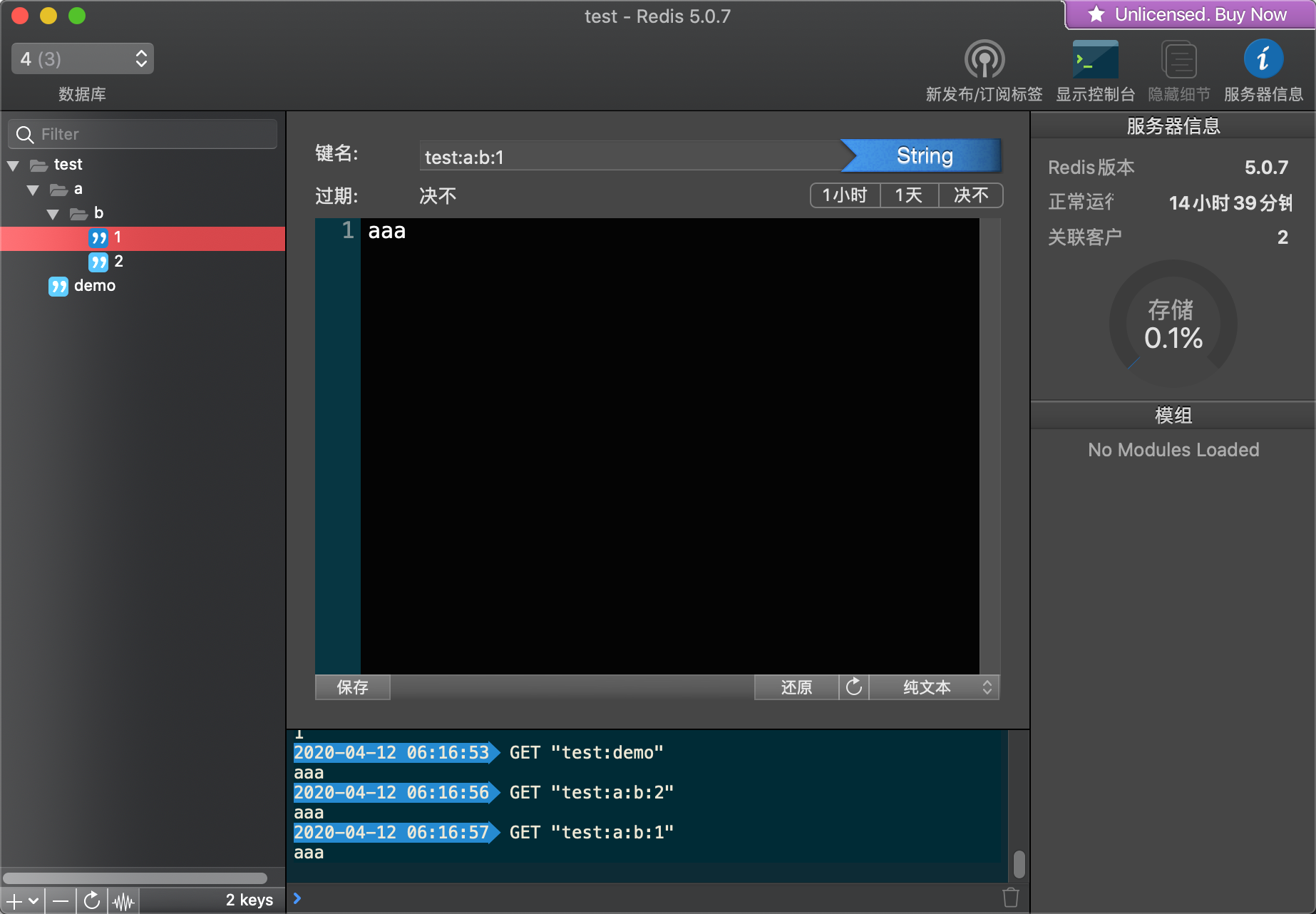Collapse folder b in the key tree
The width and height of the screenshot is (1316, 914).
(x=53, y=215)
